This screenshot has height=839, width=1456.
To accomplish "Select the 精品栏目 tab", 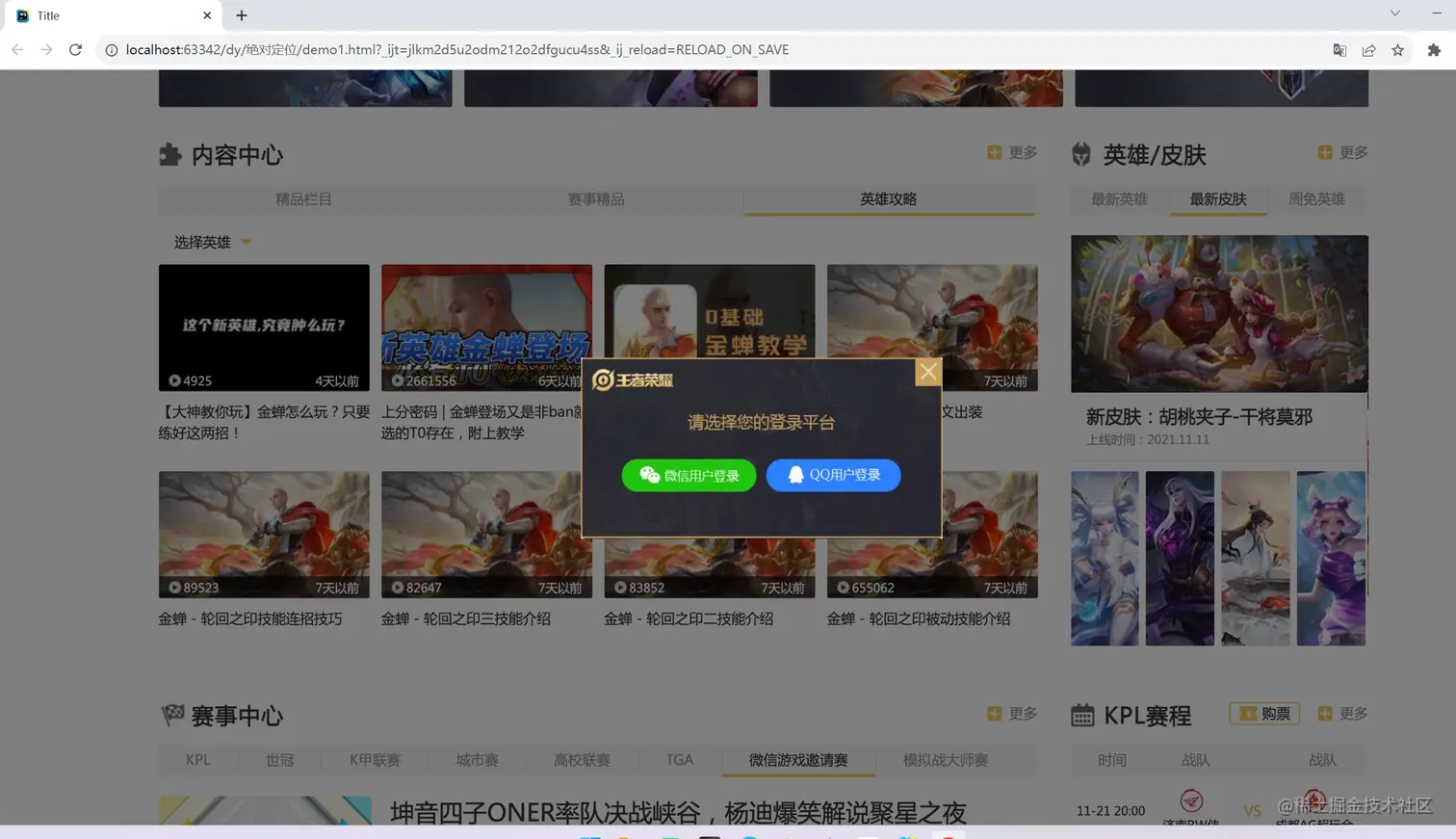I will 303,199.
